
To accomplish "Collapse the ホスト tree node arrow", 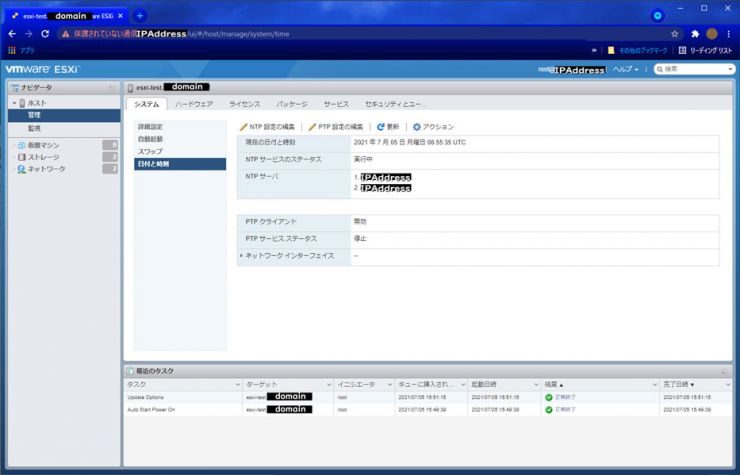I will point(14,103).
